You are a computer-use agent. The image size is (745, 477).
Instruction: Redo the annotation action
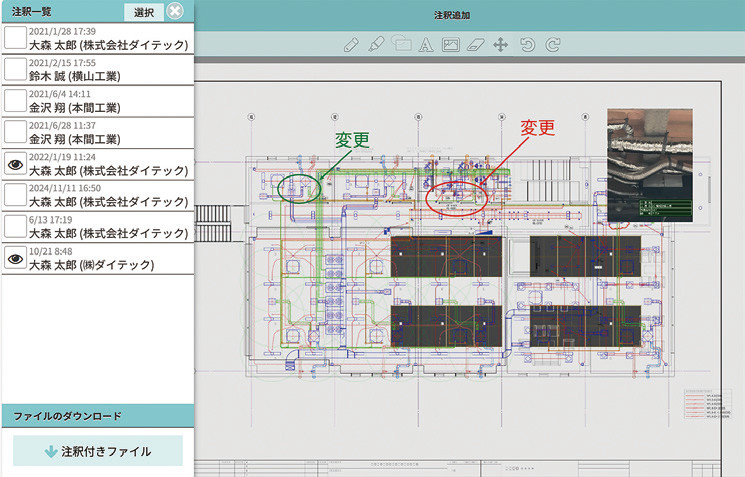(x=553, y=45)
